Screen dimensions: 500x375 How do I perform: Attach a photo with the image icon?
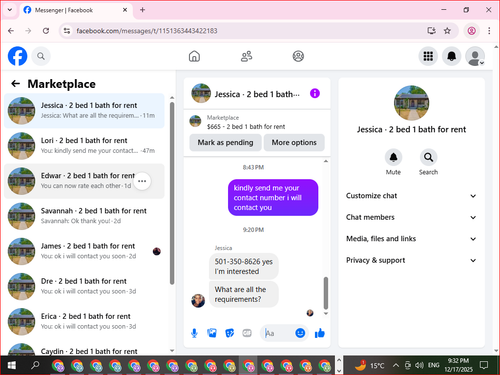(x=212, y=333)
